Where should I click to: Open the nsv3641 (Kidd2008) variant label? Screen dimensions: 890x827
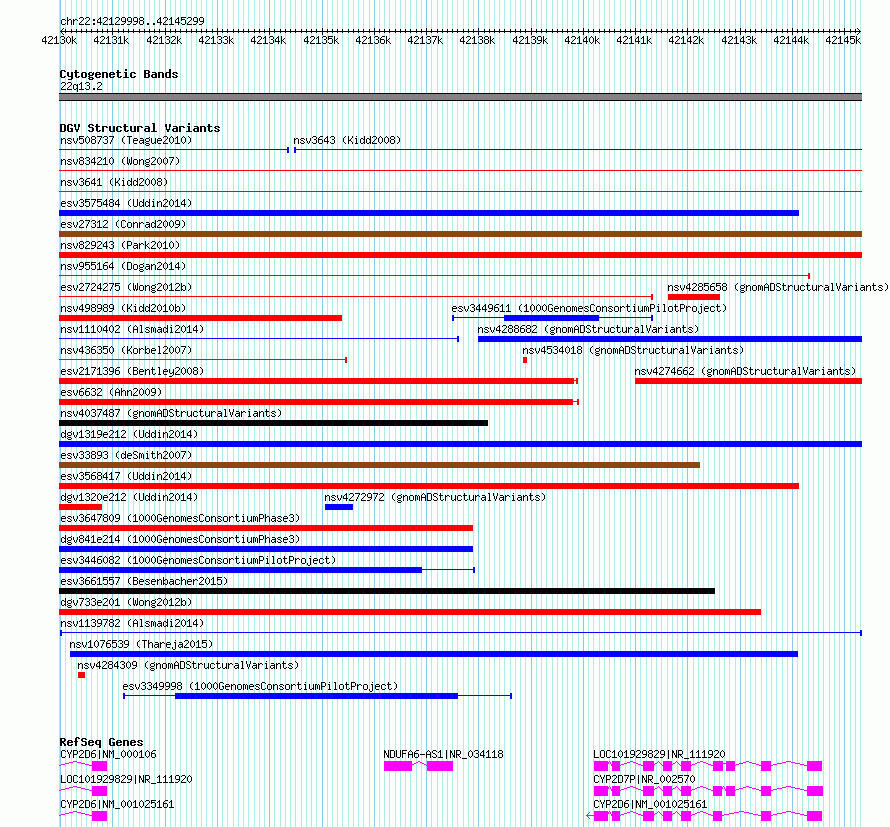[x=114, y=182]
